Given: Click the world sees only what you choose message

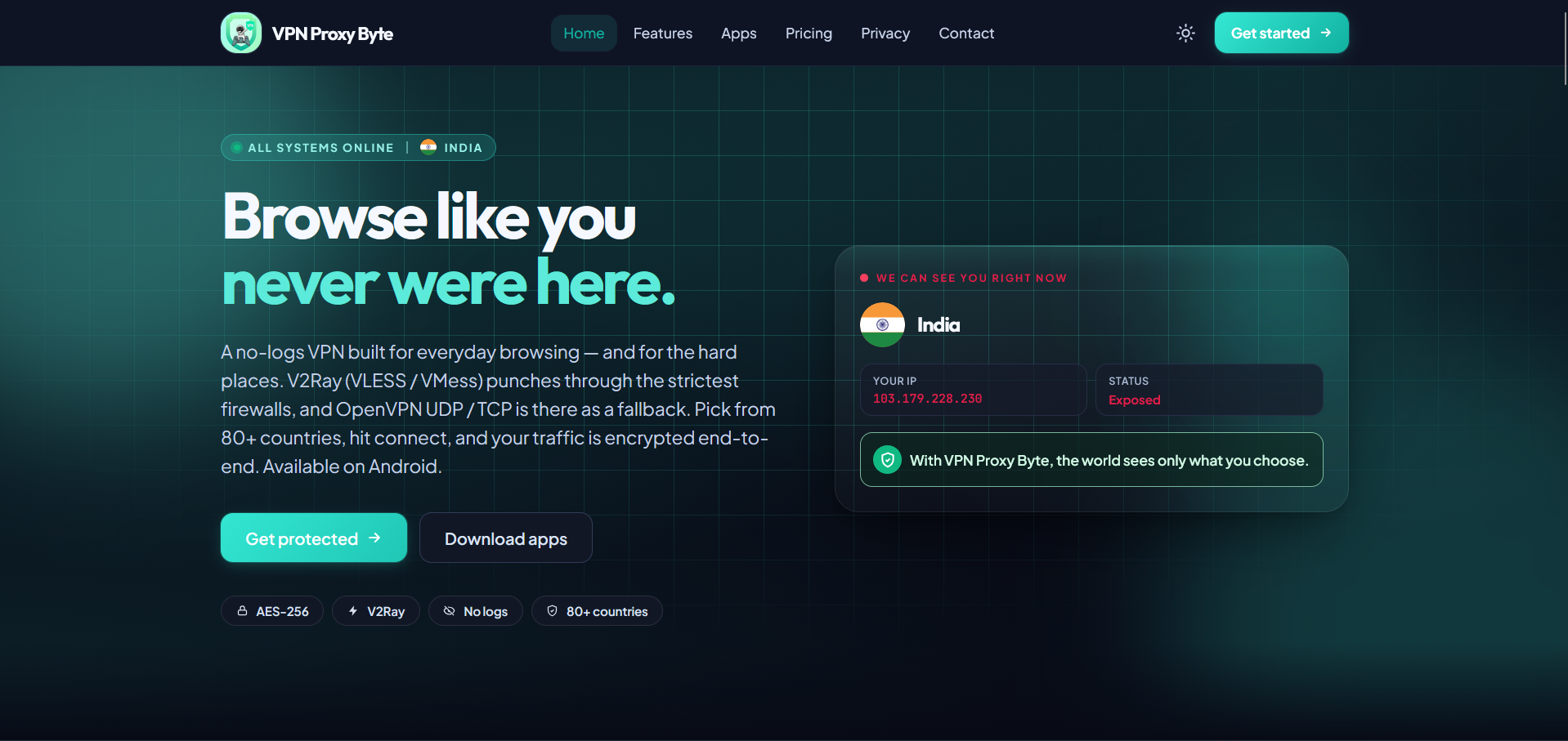Looking at the screenshot, I should [x=1109, y=460].
